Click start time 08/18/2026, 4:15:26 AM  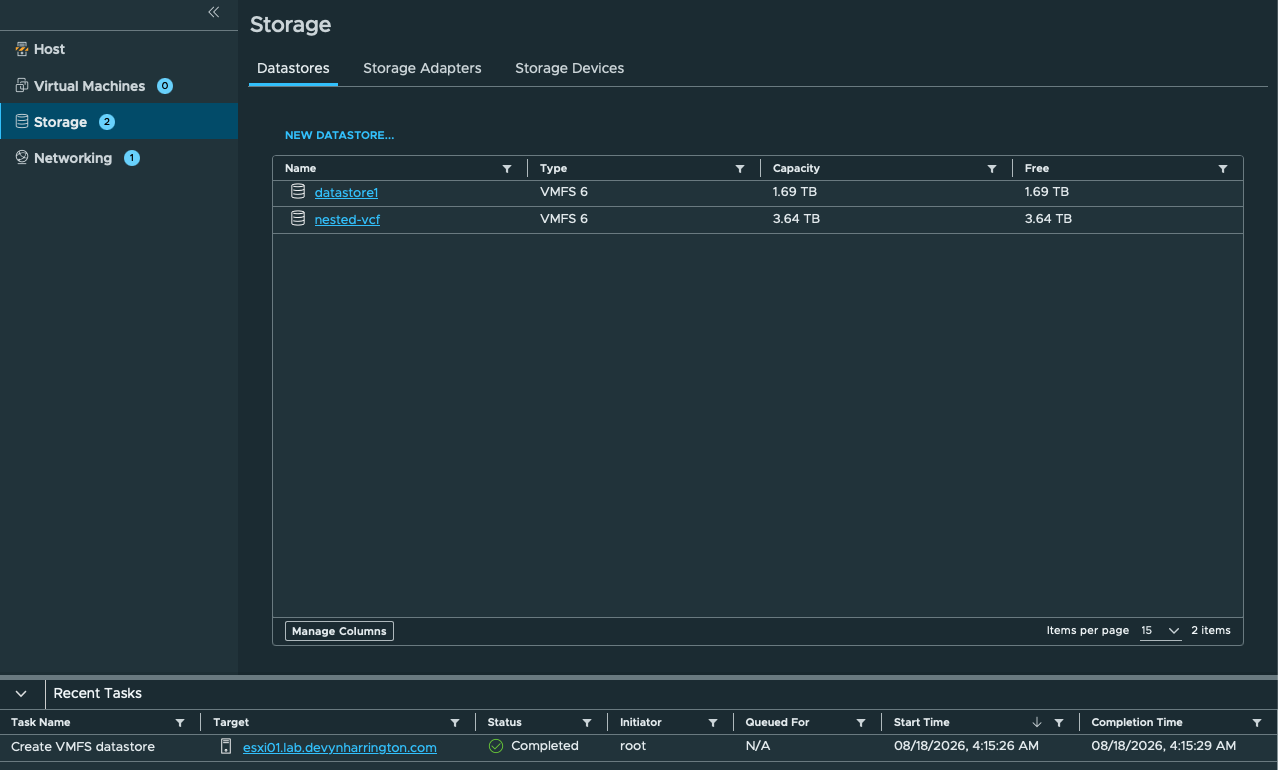tap(966, 746)
